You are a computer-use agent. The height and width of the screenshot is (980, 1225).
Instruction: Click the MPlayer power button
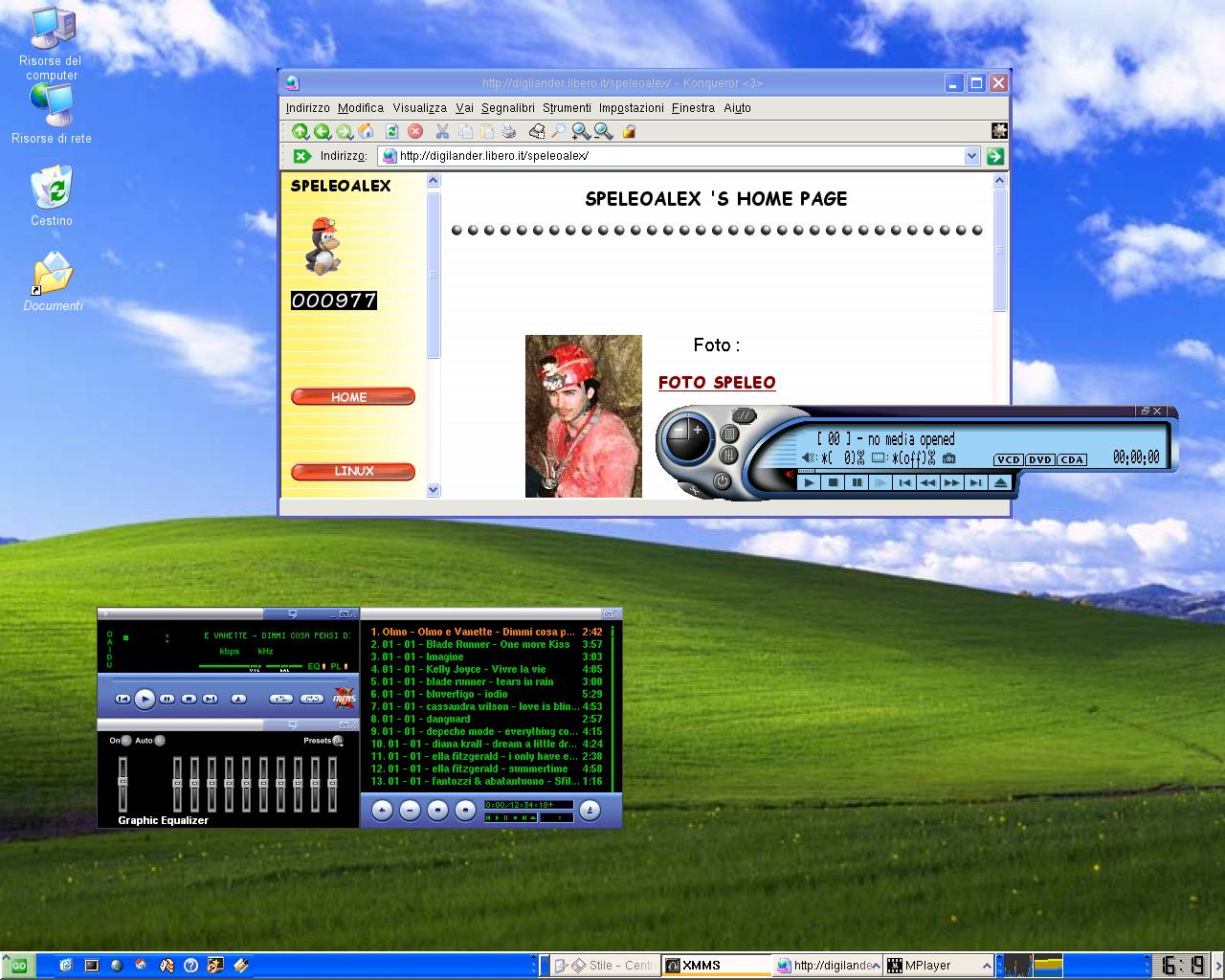pyautogui.click(x=722, y=481)
